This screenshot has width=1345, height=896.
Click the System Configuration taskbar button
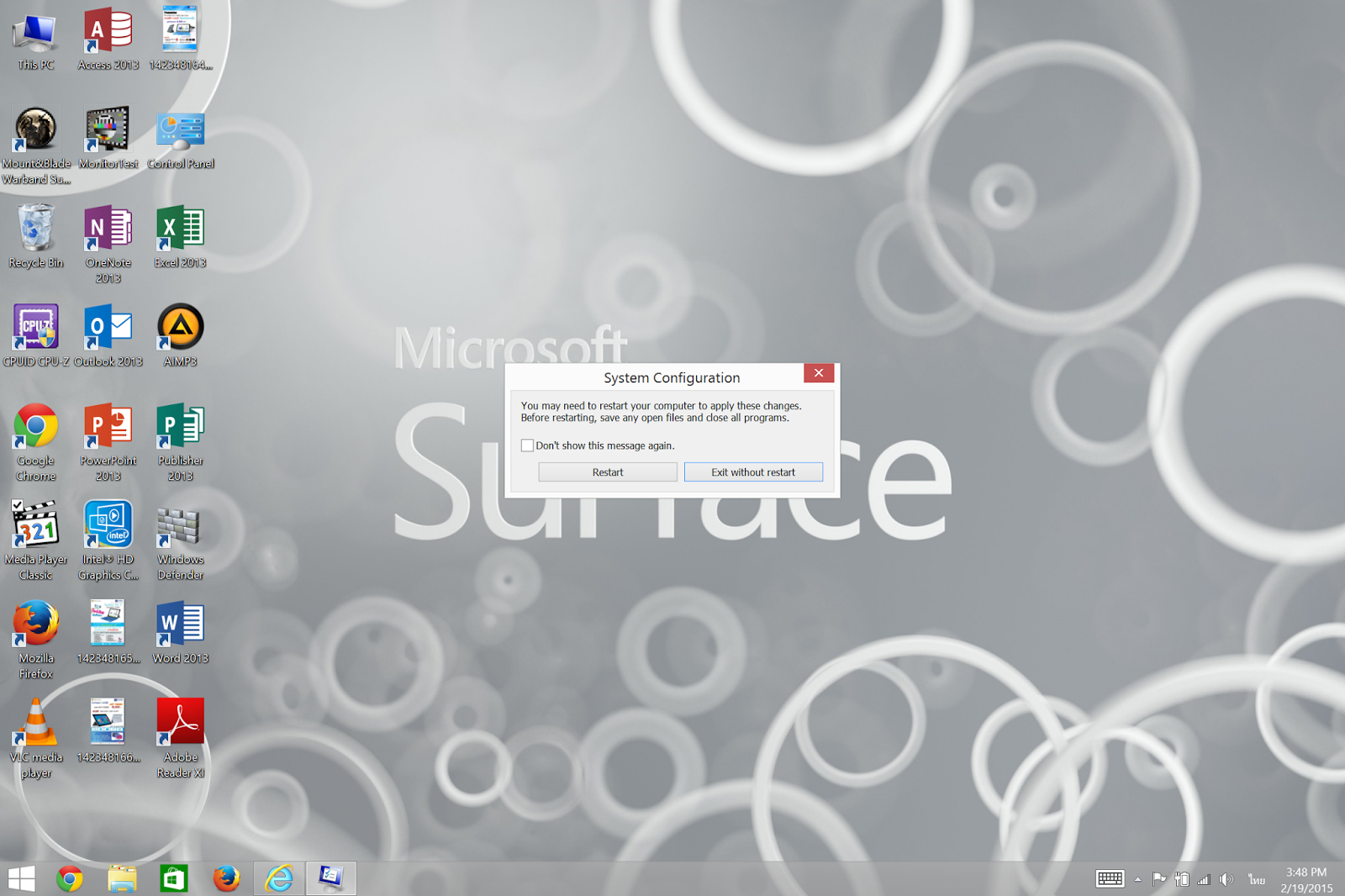(x=330, y=879)
